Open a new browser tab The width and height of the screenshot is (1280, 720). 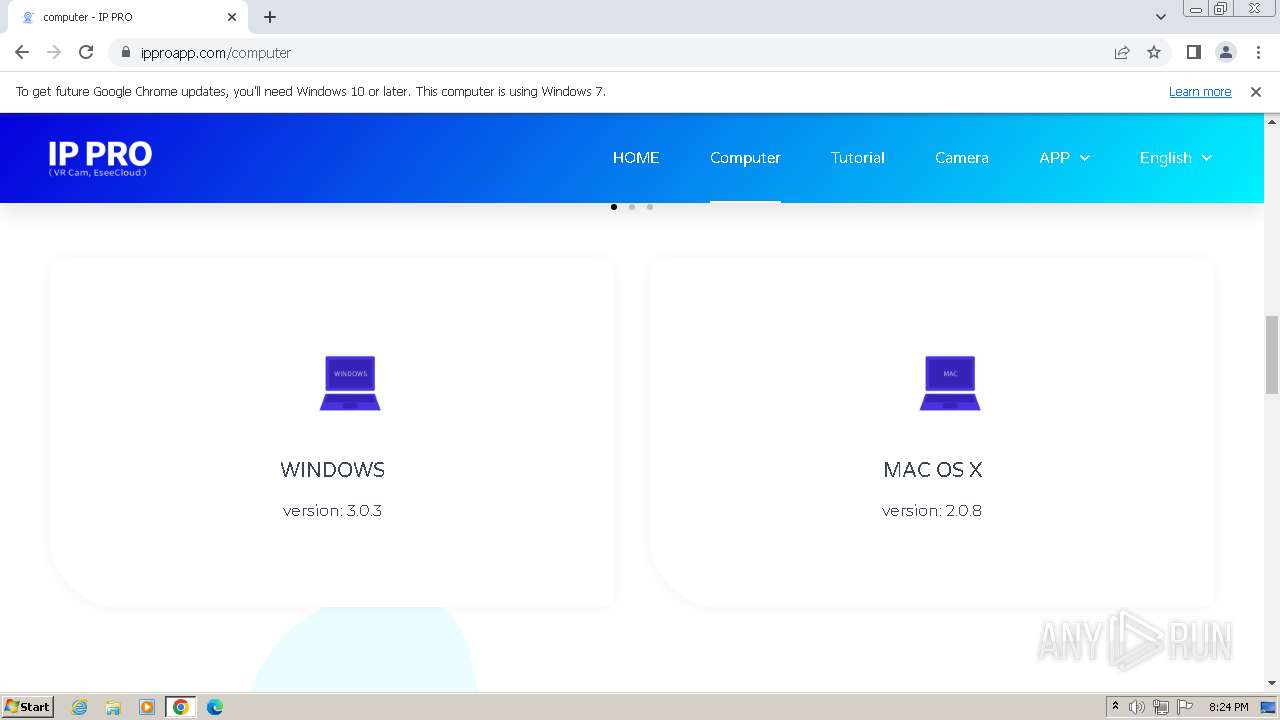click(270, 17)
